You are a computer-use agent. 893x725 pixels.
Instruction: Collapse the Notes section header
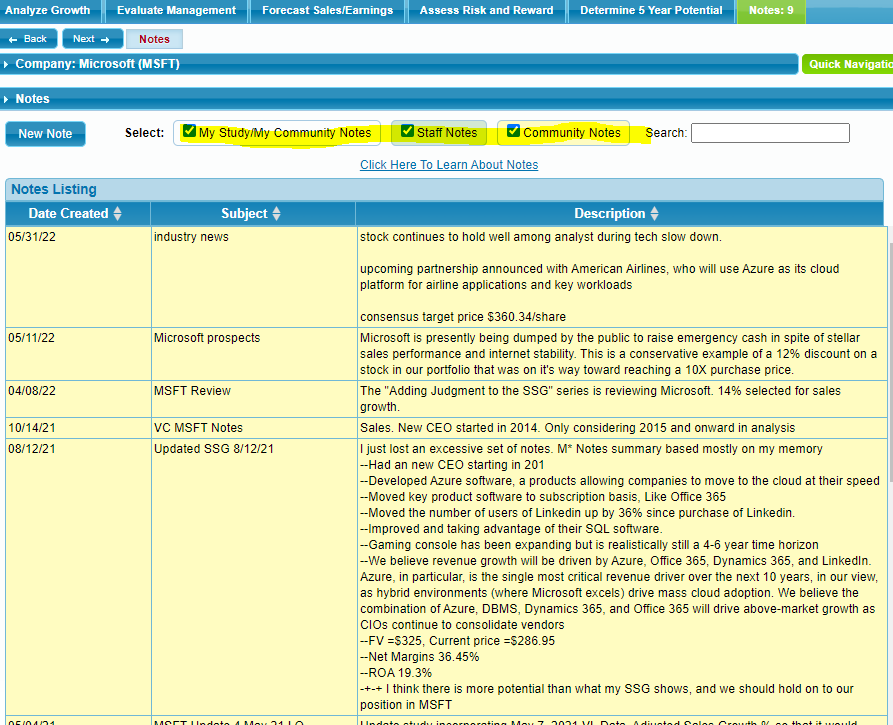[446, 99]
